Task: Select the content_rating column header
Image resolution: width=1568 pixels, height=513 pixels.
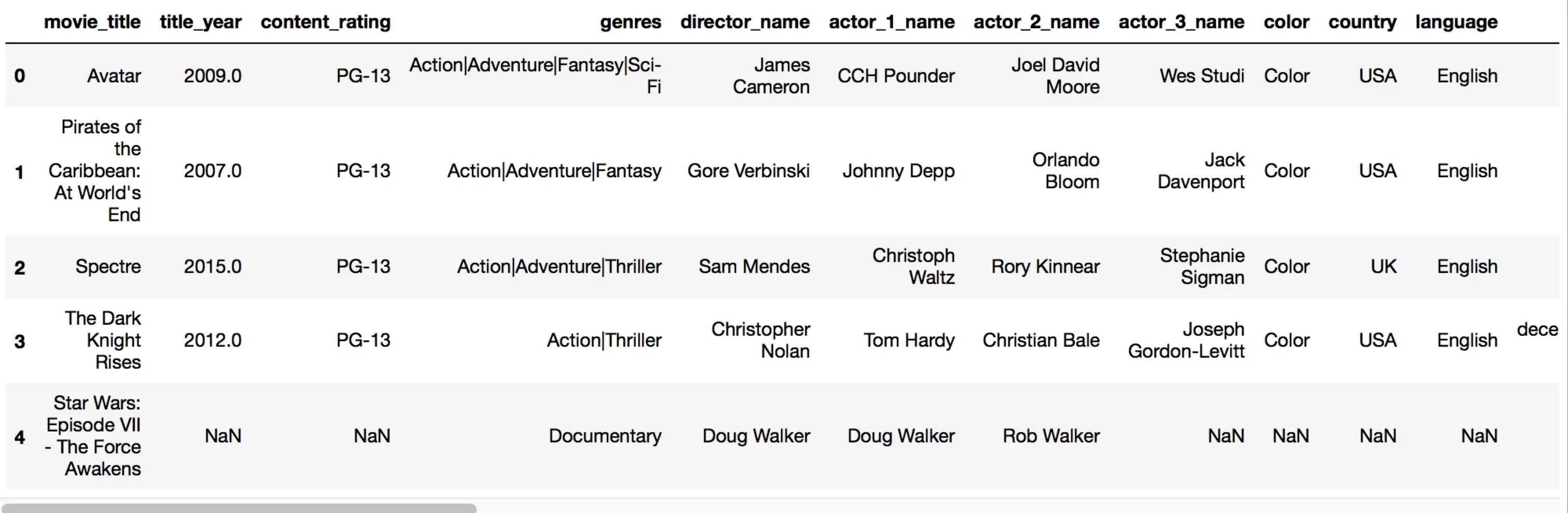Action: click(325, 22)
